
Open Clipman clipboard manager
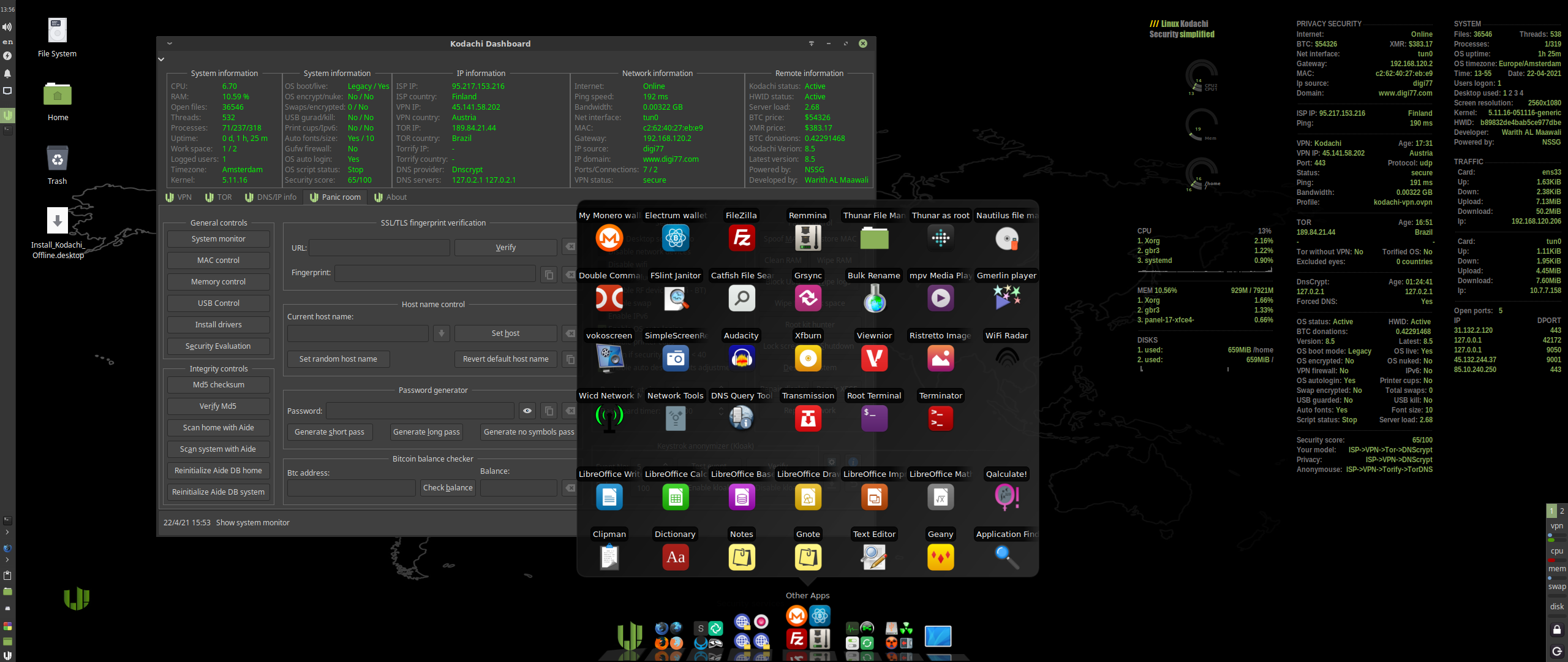click(609, 557)
